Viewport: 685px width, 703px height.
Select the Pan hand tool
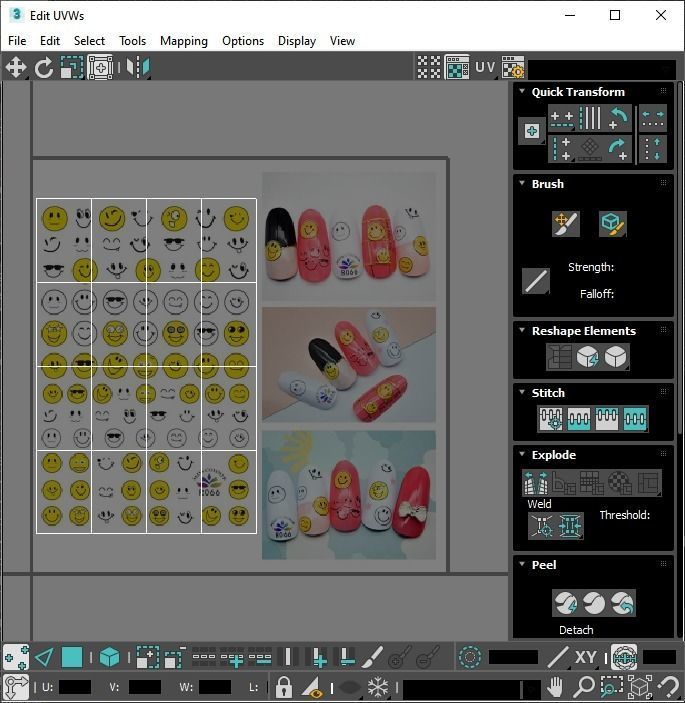[556, 686]
